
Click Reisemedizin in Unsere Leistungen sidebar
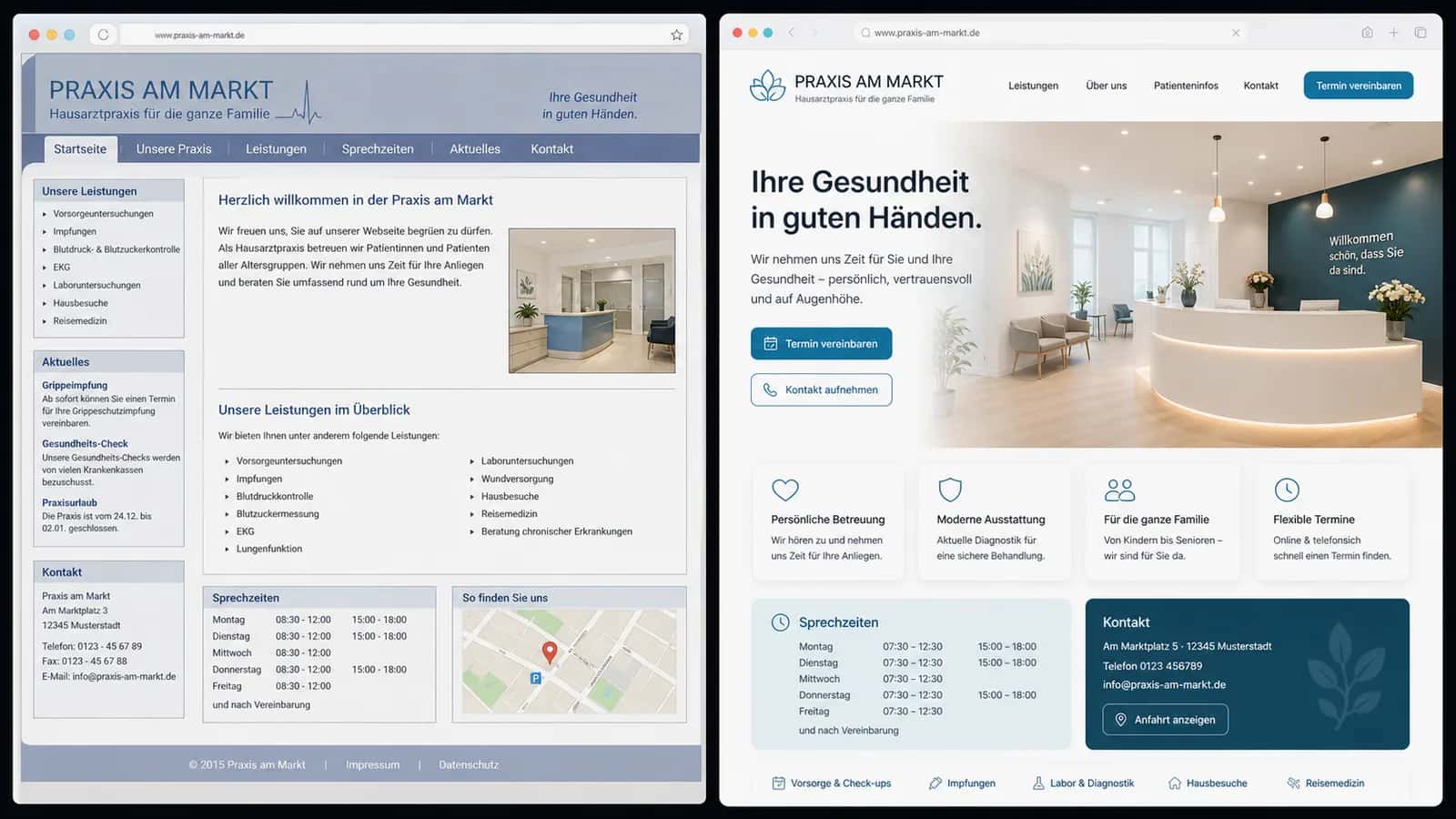tap(80, 321)
